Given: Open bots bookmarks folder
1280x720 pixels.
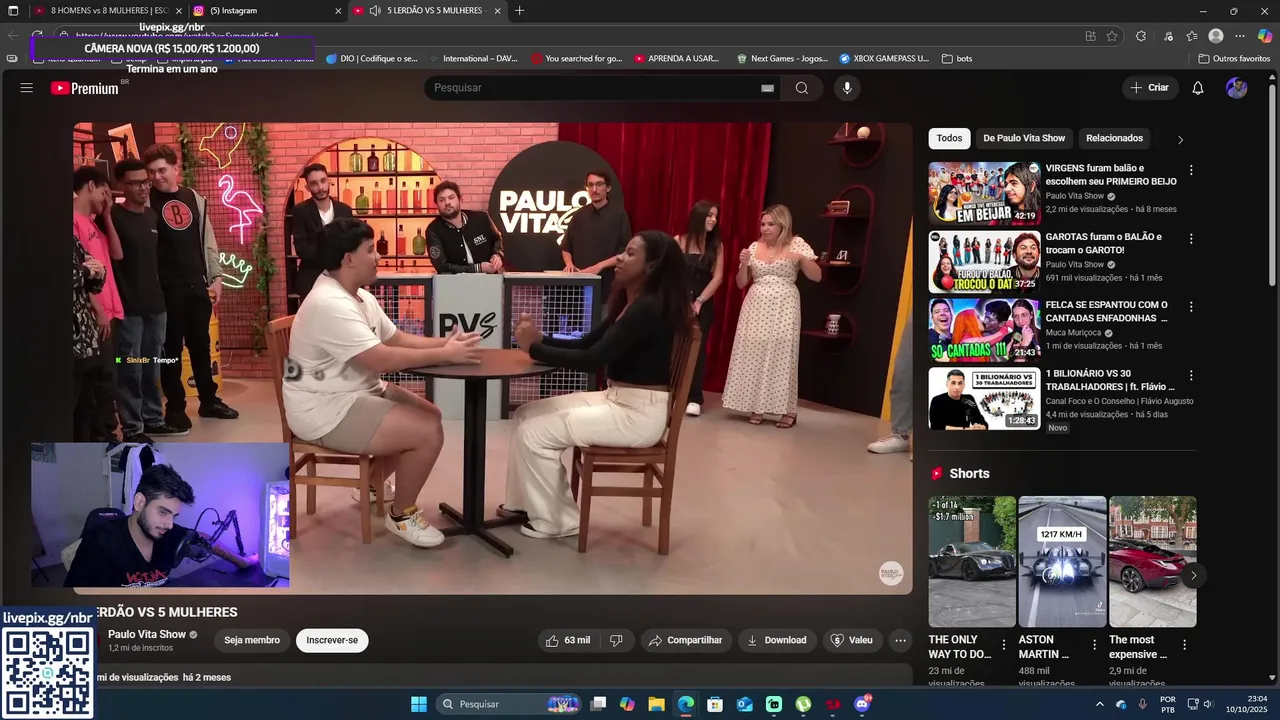Looking at the screenshot, I should click(x=957, y=59).
